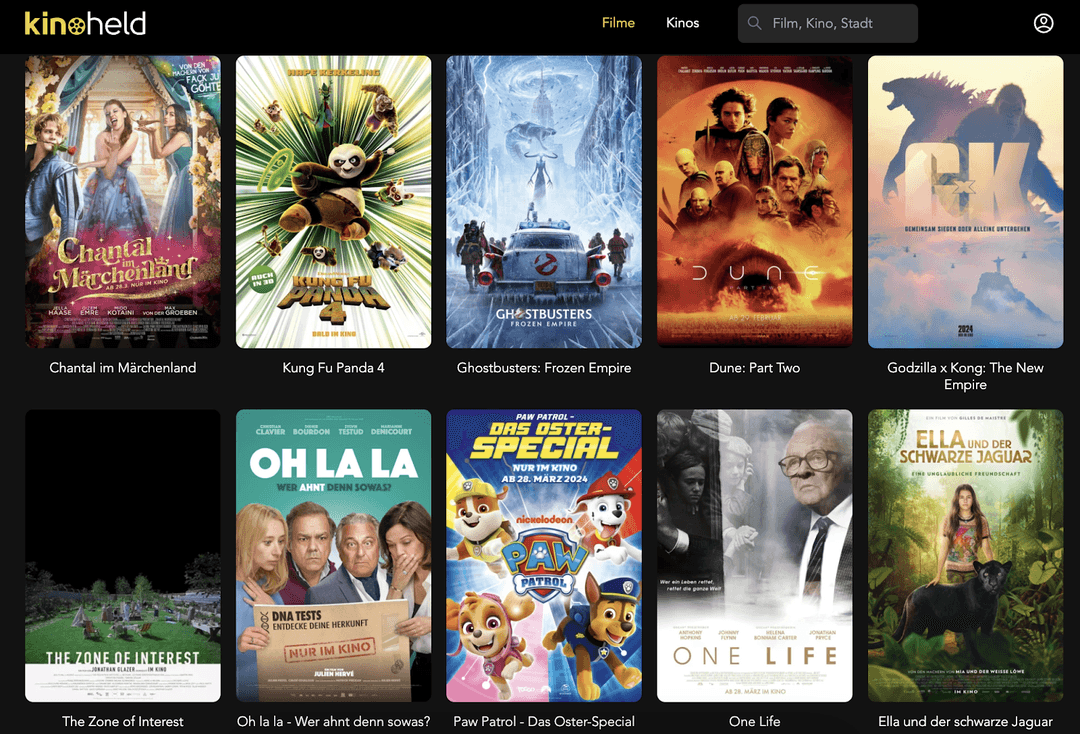
Task: Open the Paw Patrol Oster-Special poster
Action: point(544,556)
